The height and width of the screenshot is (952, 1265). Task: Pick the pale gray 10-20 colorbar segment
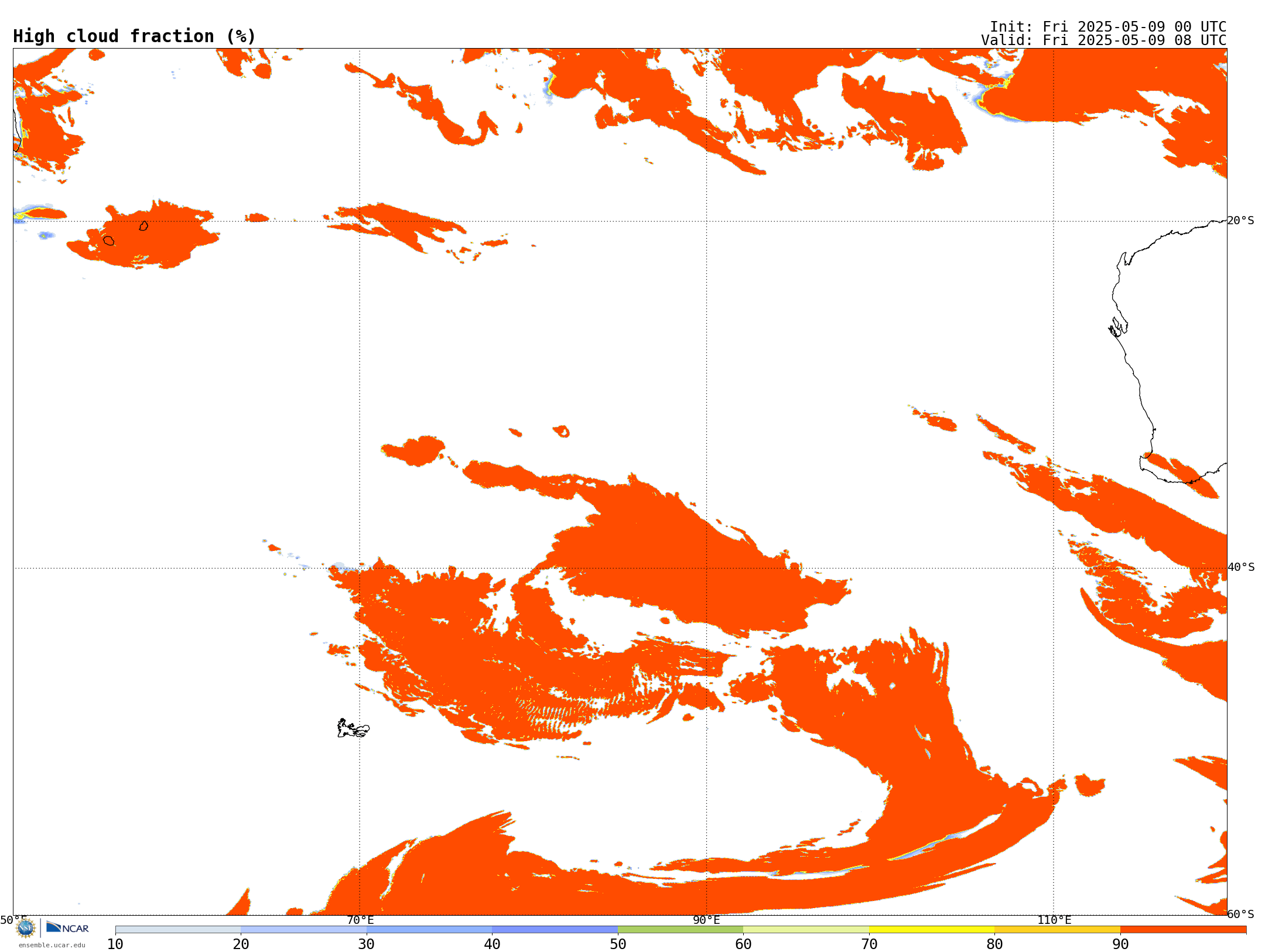coord(178,930)
